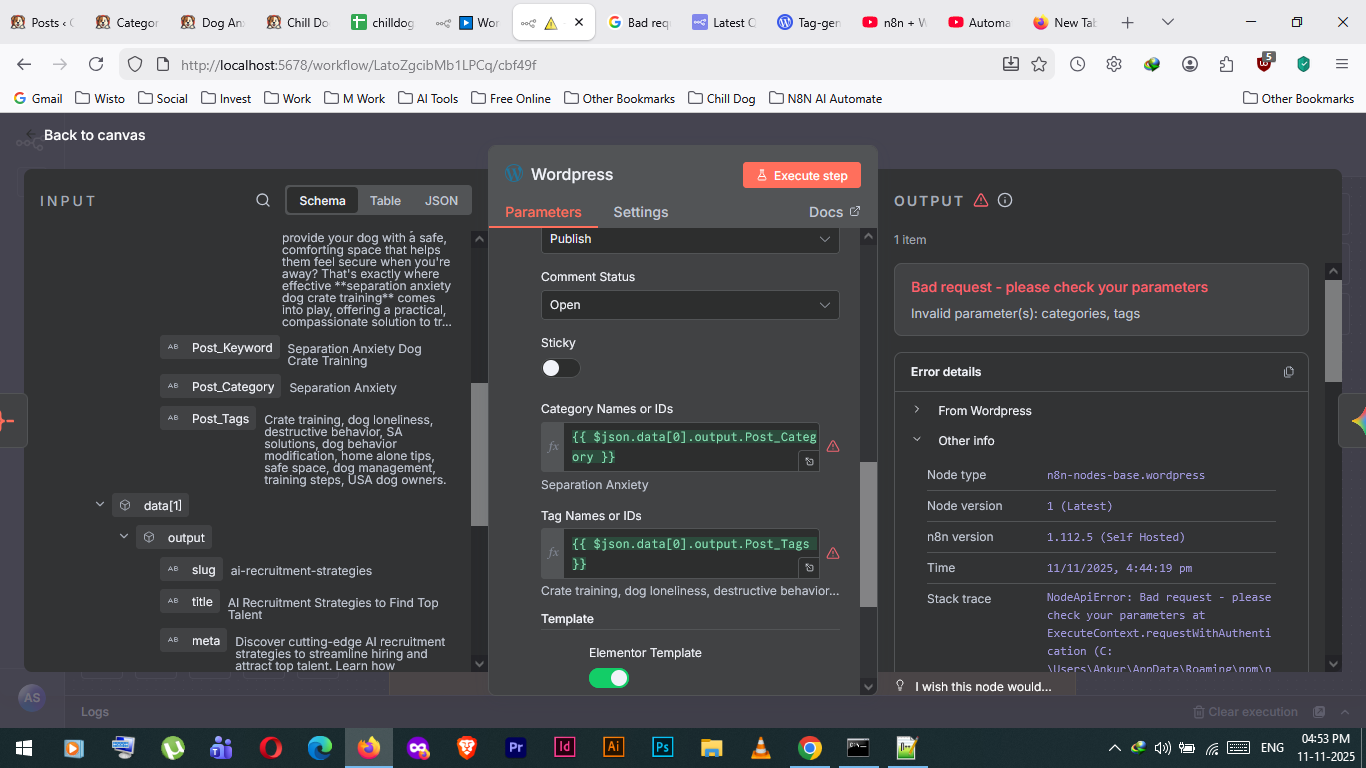The image size is (1366, 768).
Task: Click the Category Names warning triangle icon
Action: pos(833,446)
